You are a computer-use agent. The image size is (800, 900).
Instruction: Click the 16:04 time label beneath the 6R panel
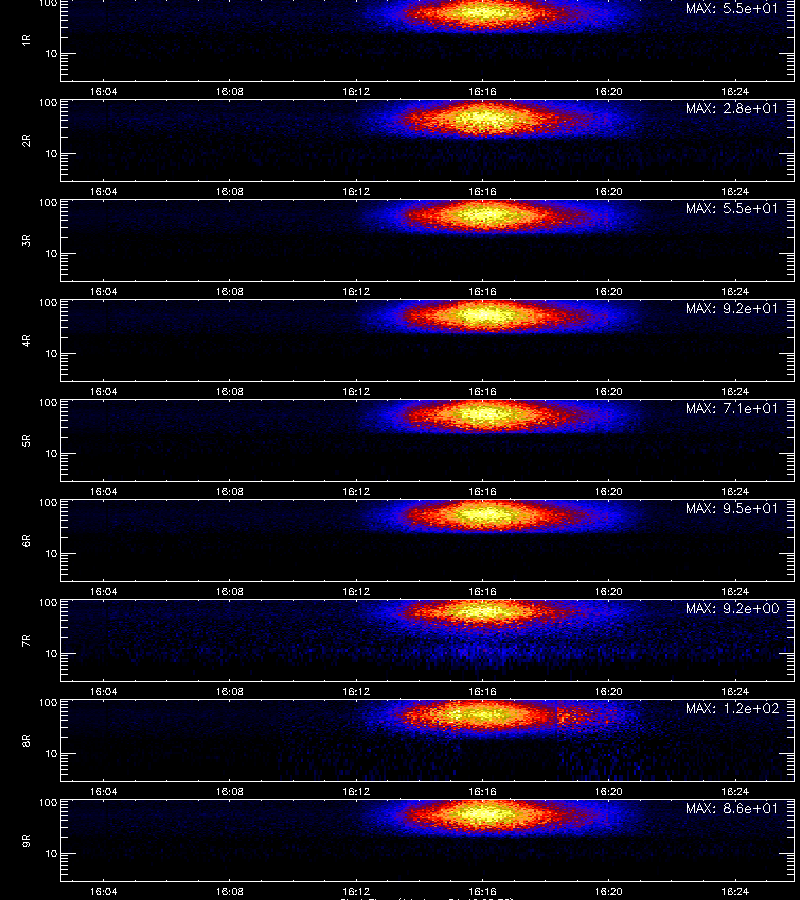click(104, 591)
